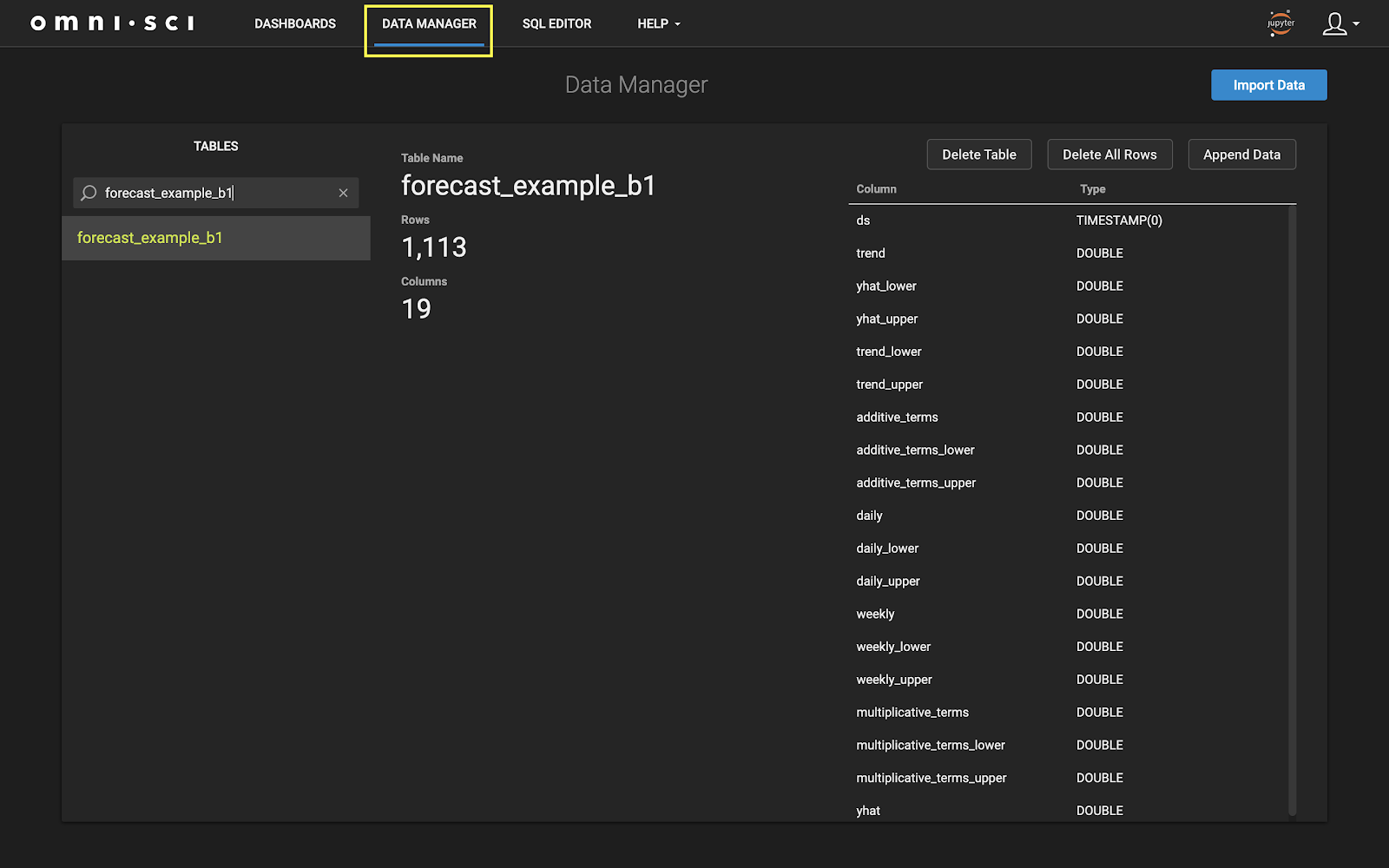This screenshot has height=868, width=1389.
Task: Click Delete All Rows button
Action: (x=1109, y=155)
